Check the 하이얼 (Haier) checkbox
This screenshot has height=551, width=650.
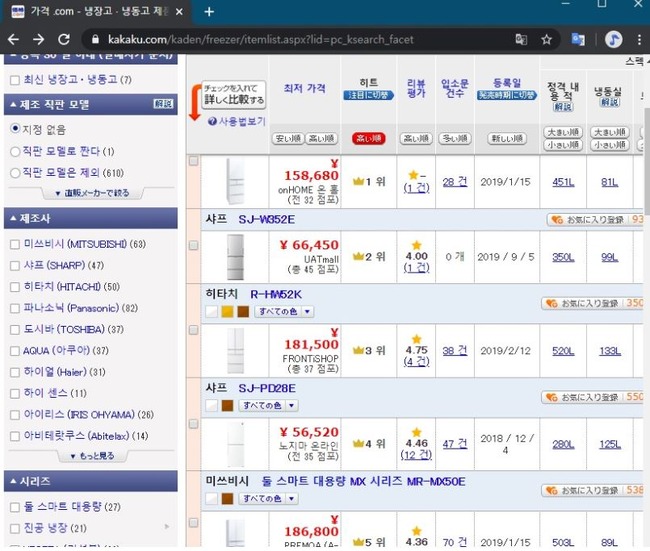[15, 372]
